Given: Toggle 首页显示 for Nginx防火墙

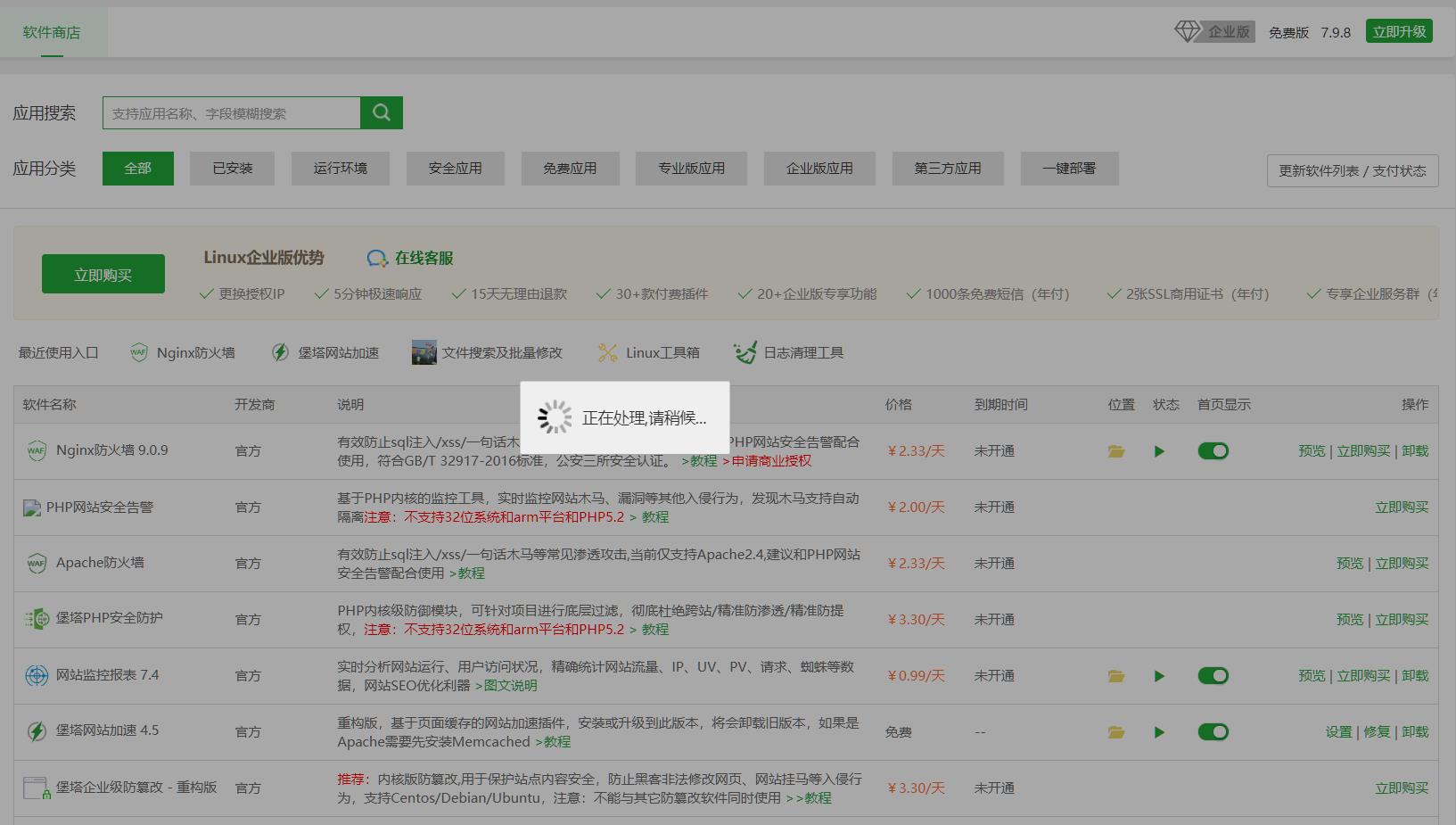Looking at the screenshot, I should [x=1213, y=451].
